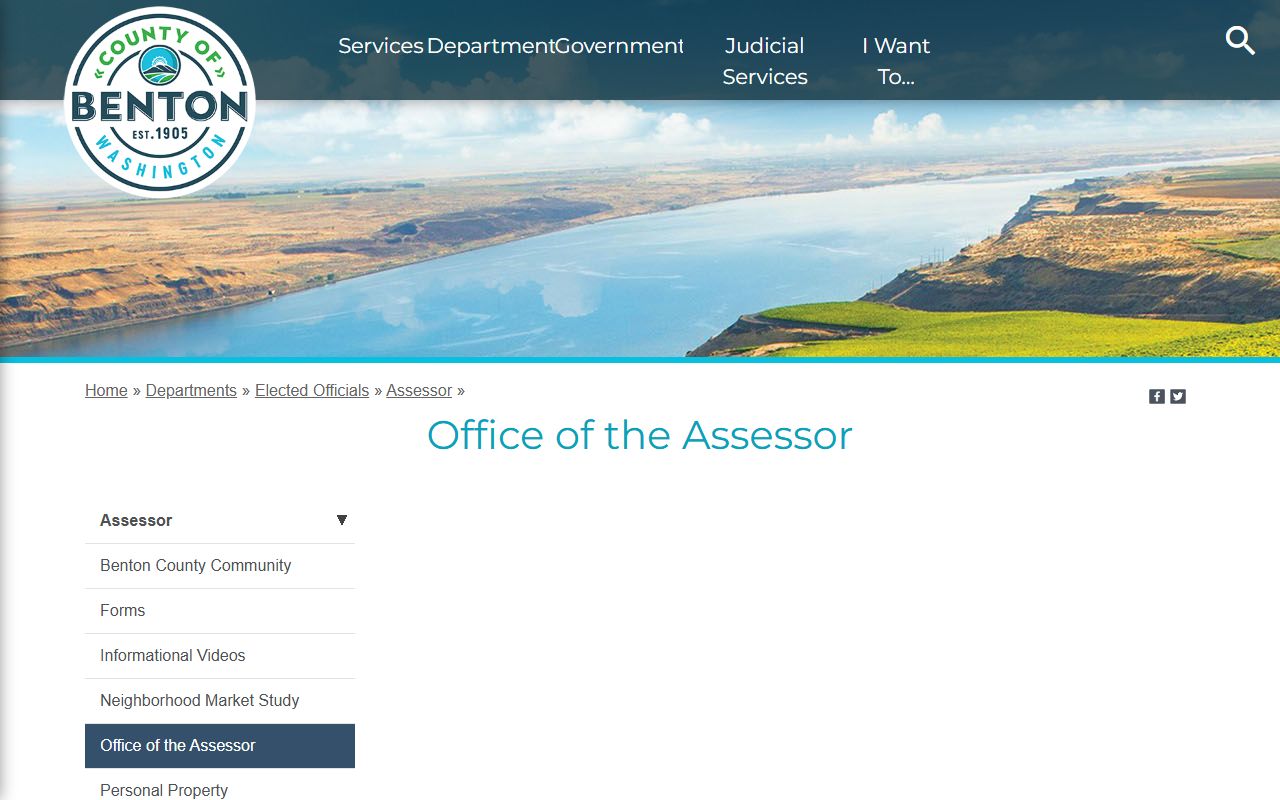
Task: Open the Departments menu
Action: point(490,46)
